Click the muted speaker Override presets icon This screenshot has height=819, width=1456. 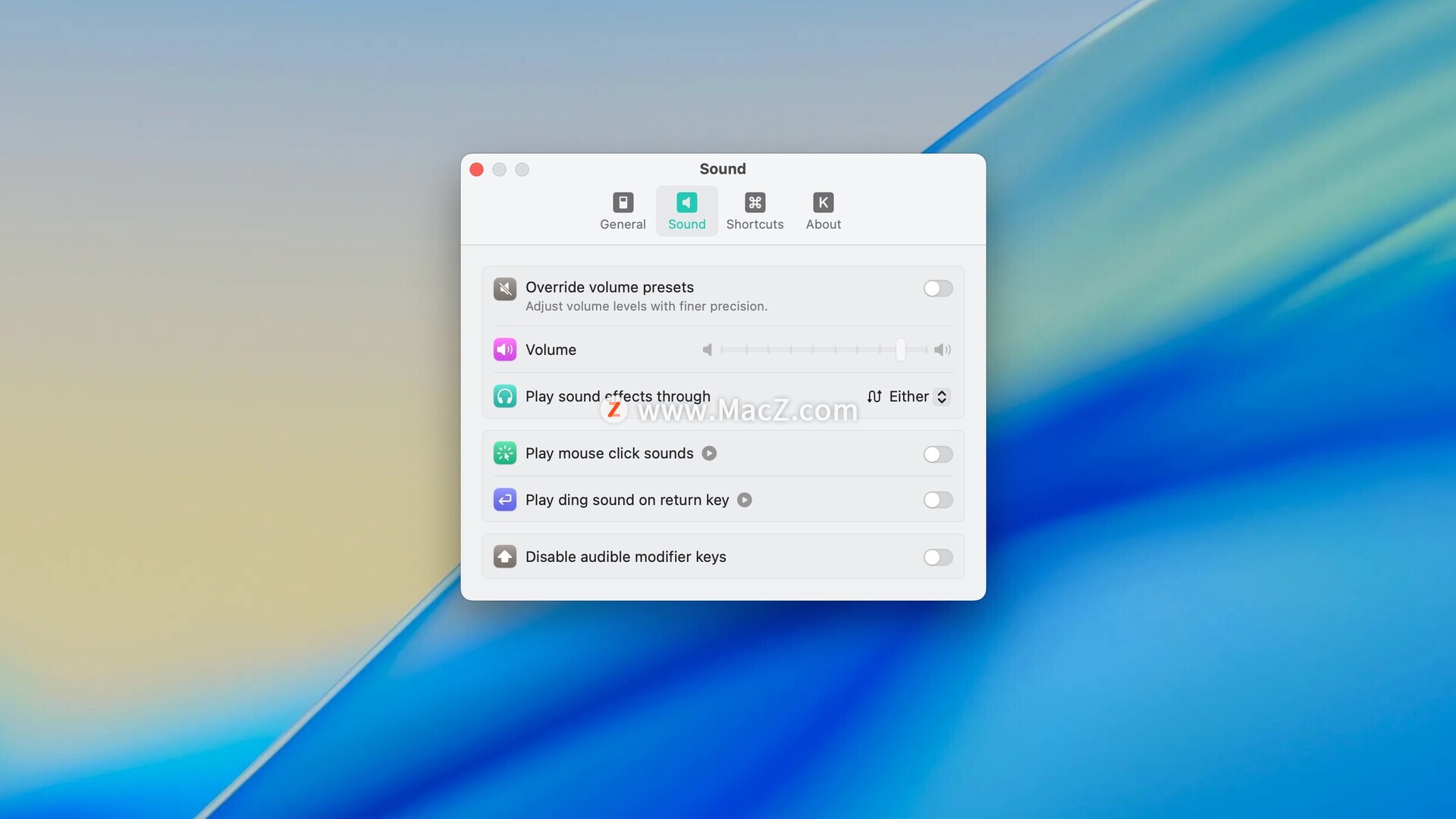tap(505, 289)
